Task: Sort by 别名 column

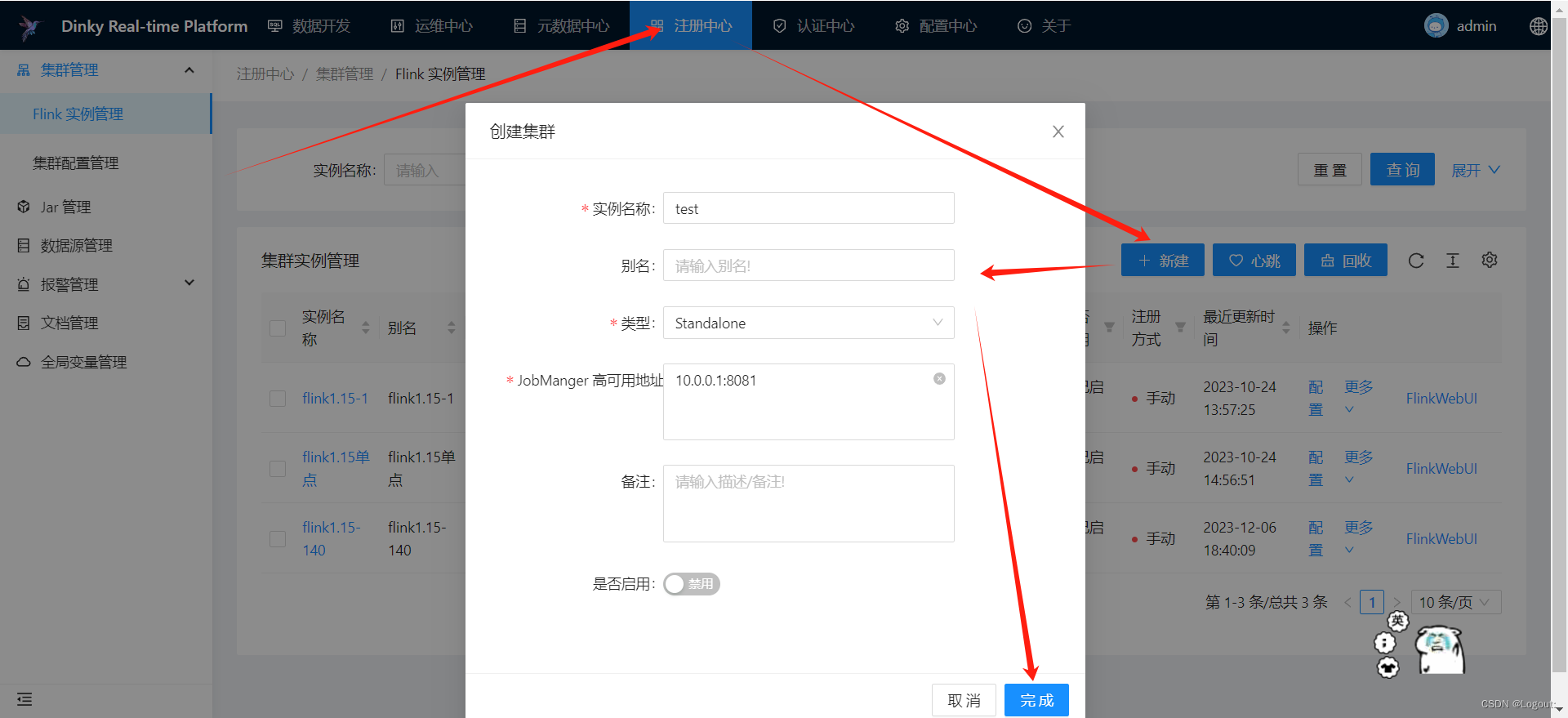Action: [451, 328]
